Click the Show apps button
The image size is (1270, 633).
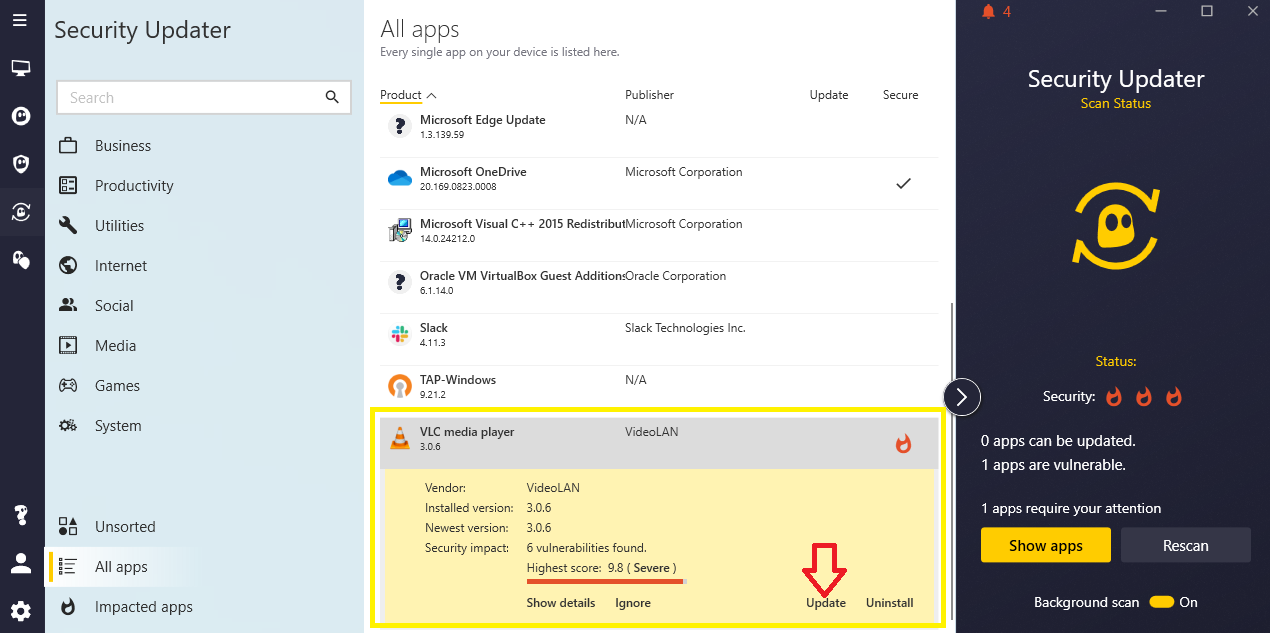pos(1046,546)
